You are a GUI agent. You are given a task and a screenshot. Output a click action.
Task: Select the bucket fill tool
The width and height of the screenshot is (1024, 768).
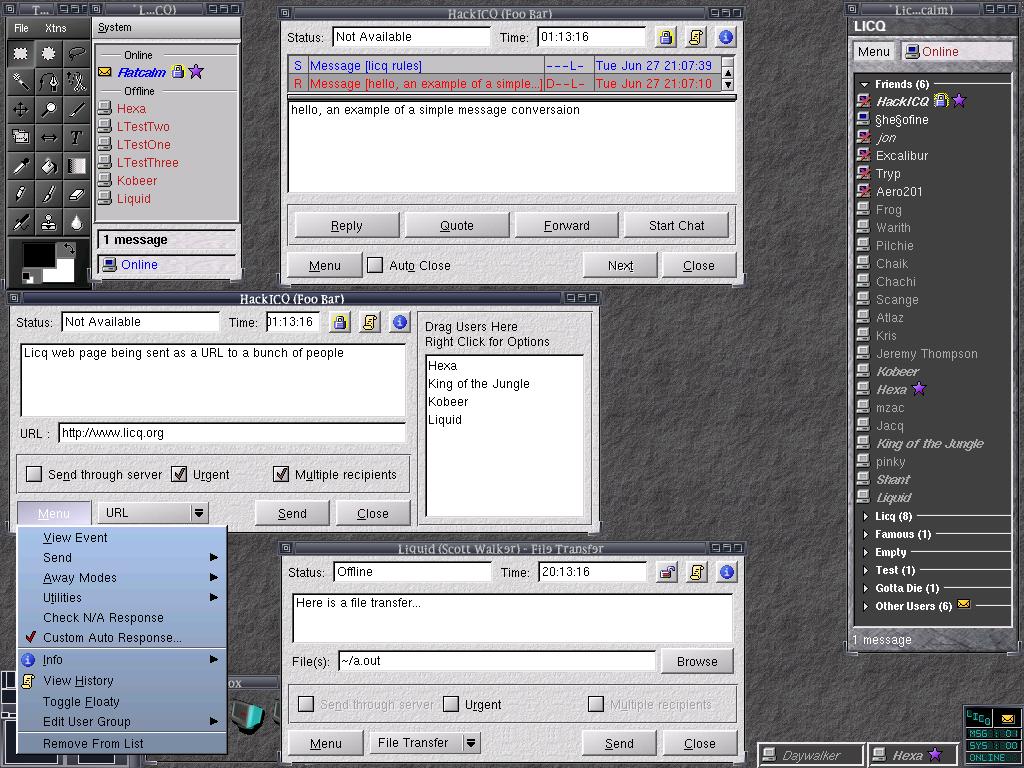click(49, 166)
